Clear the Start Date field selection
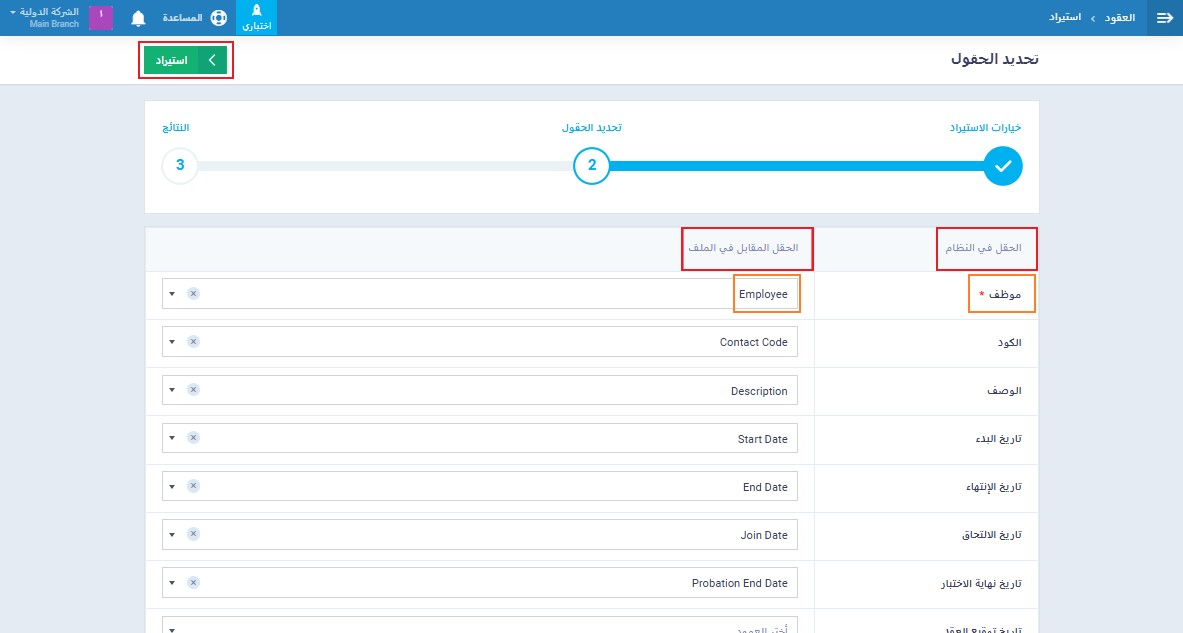 (193, 438)
